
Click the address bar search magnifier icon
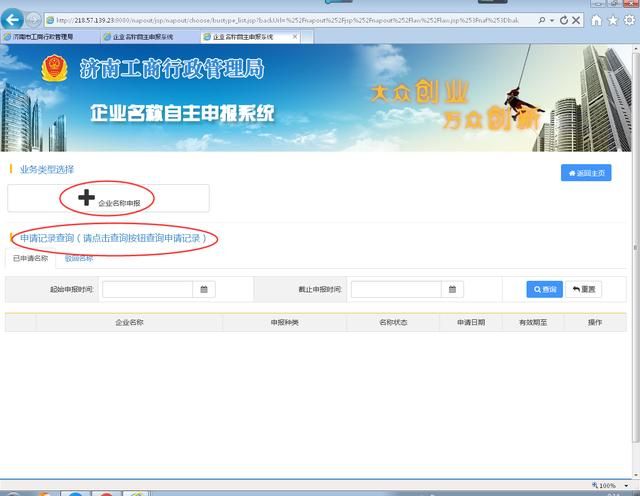point(542,20)
